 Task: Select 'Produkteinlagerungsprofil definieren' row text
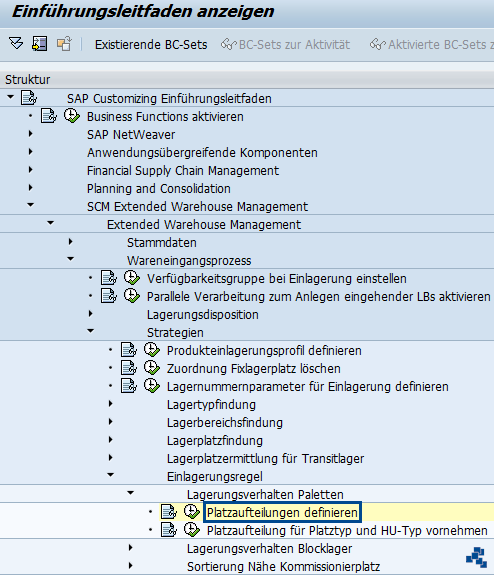point(264,351)
